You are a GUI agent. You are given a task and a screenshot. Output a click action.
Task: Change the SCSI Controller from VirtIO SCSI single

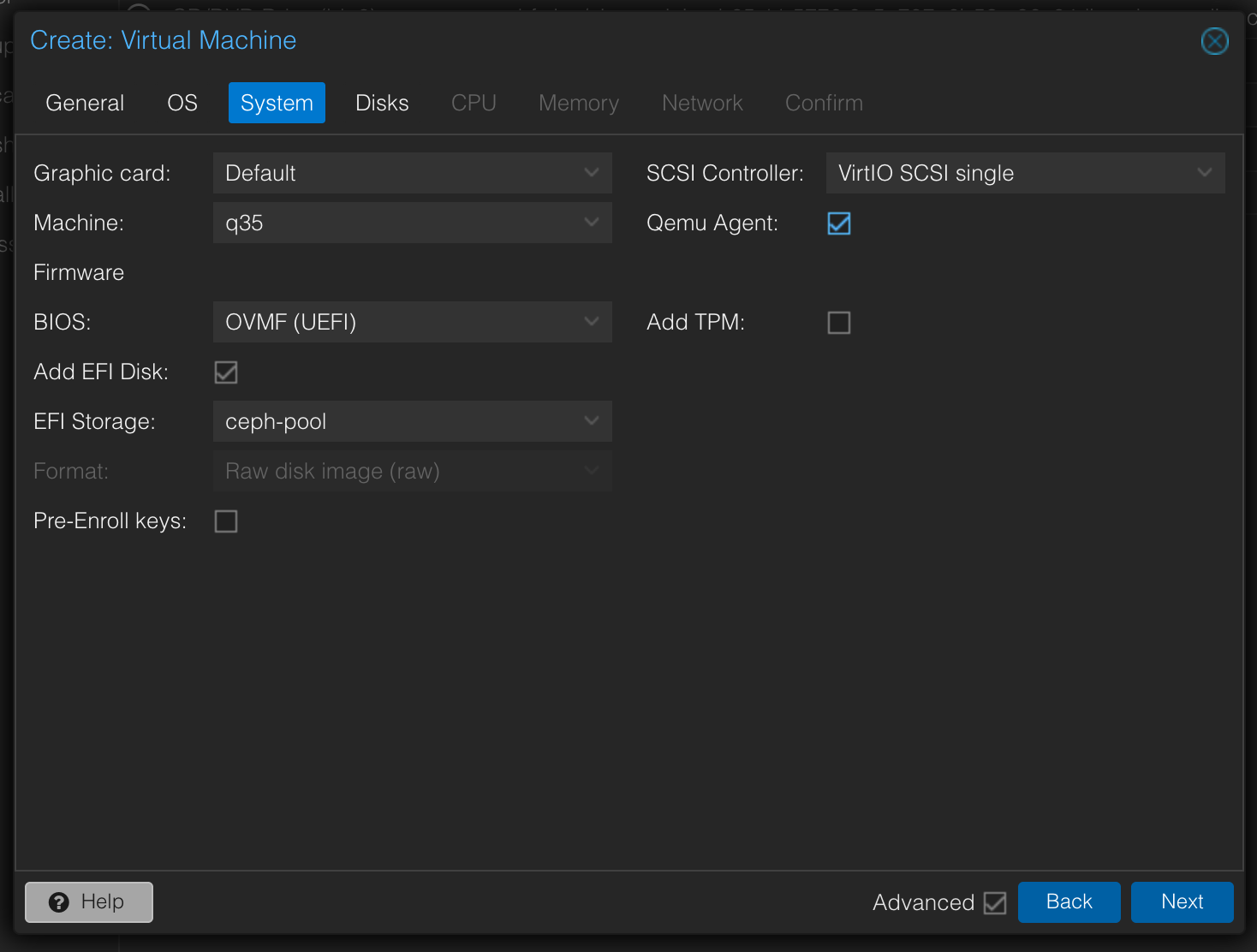(x=1025, y=172)
